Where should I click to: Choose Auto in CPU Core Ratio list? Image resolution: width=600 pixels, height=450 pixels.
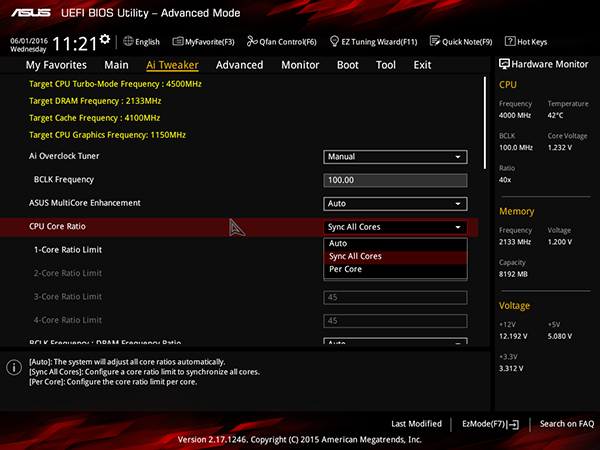coord(395,243)
